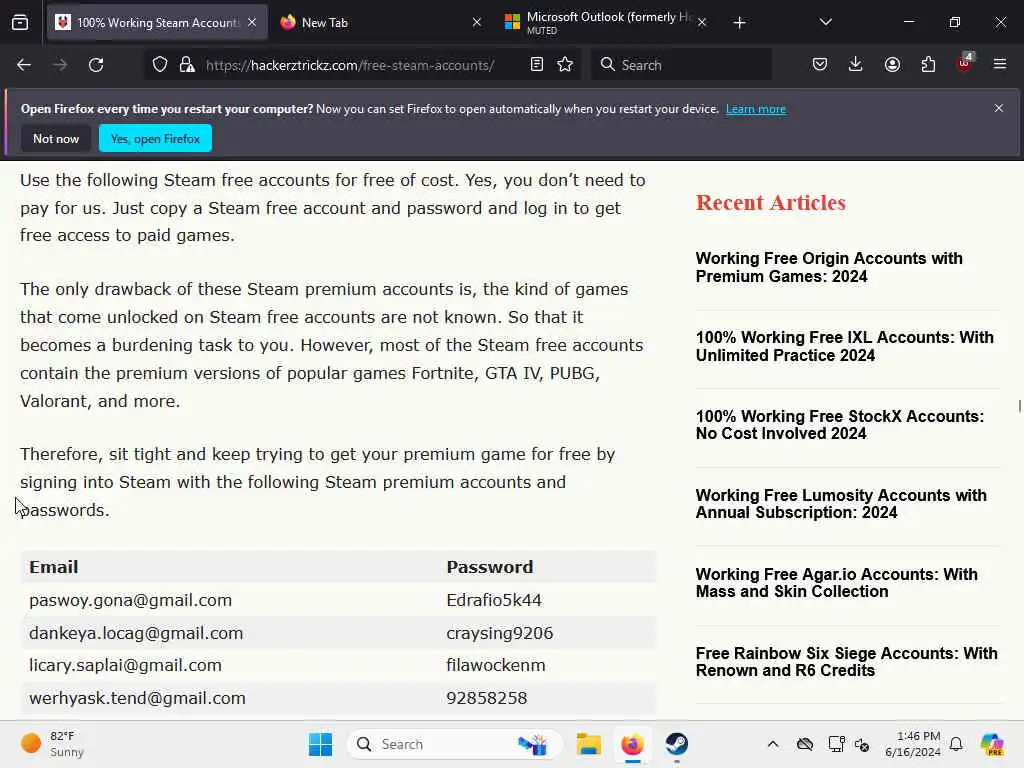Open Free IXL Accounts article
Viewport: 1024px width, 768px height.
pos(844,346)
